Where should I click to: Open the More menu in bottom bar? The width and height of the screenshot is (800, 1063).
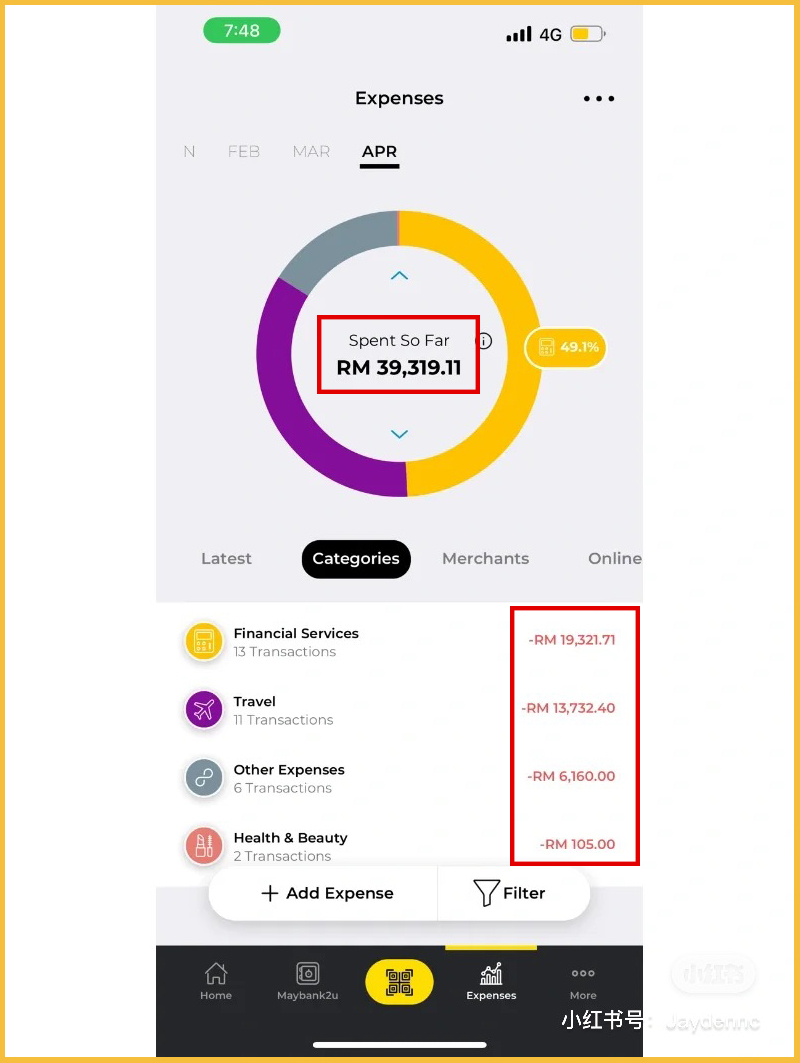583,980
